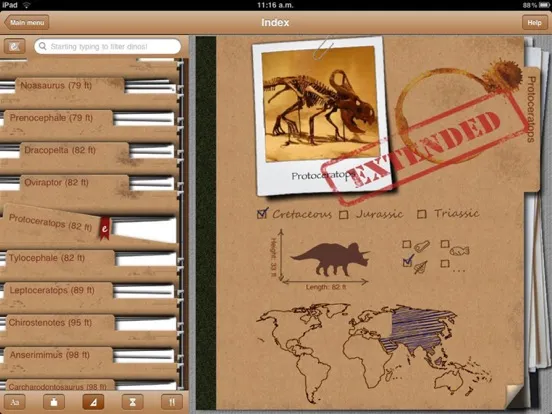Uncheck the plant-eater leaf checkbox

coord(407,262)
